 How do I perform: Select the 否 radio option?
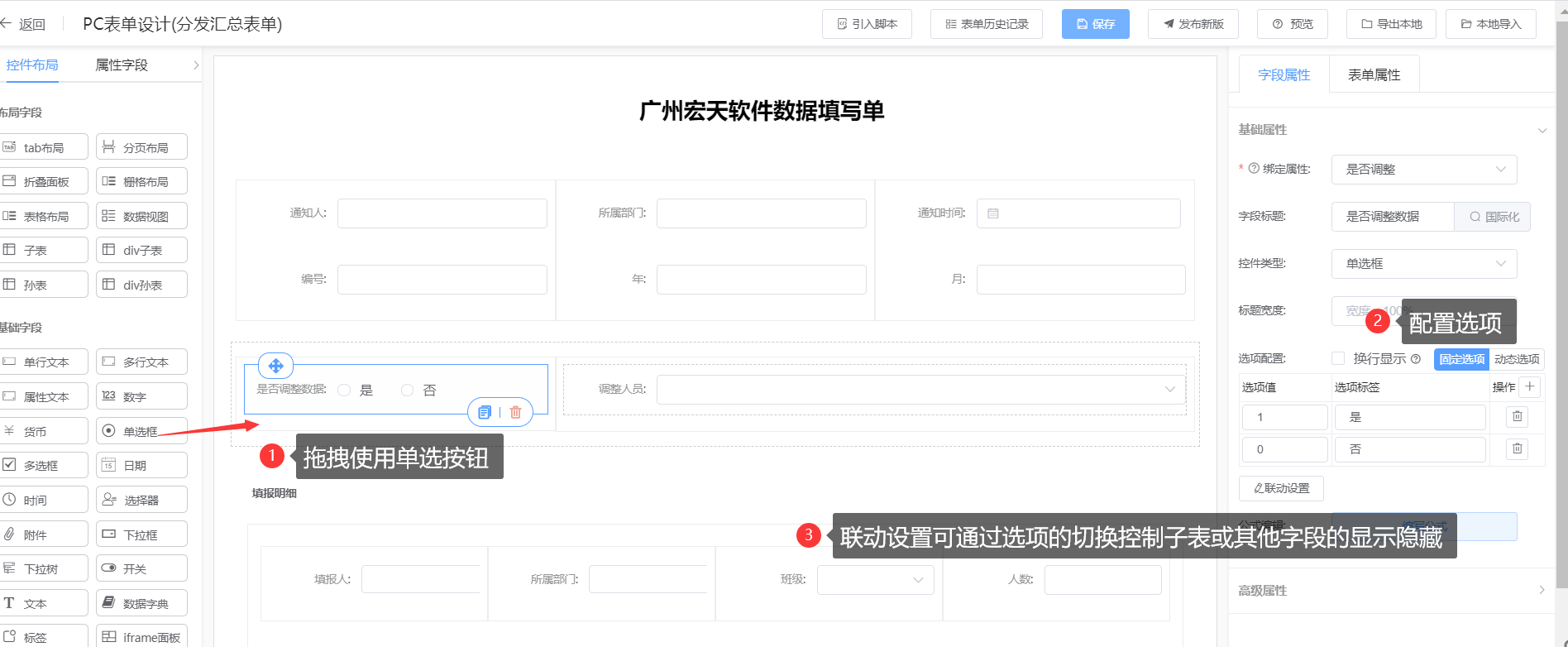(407, 391)
